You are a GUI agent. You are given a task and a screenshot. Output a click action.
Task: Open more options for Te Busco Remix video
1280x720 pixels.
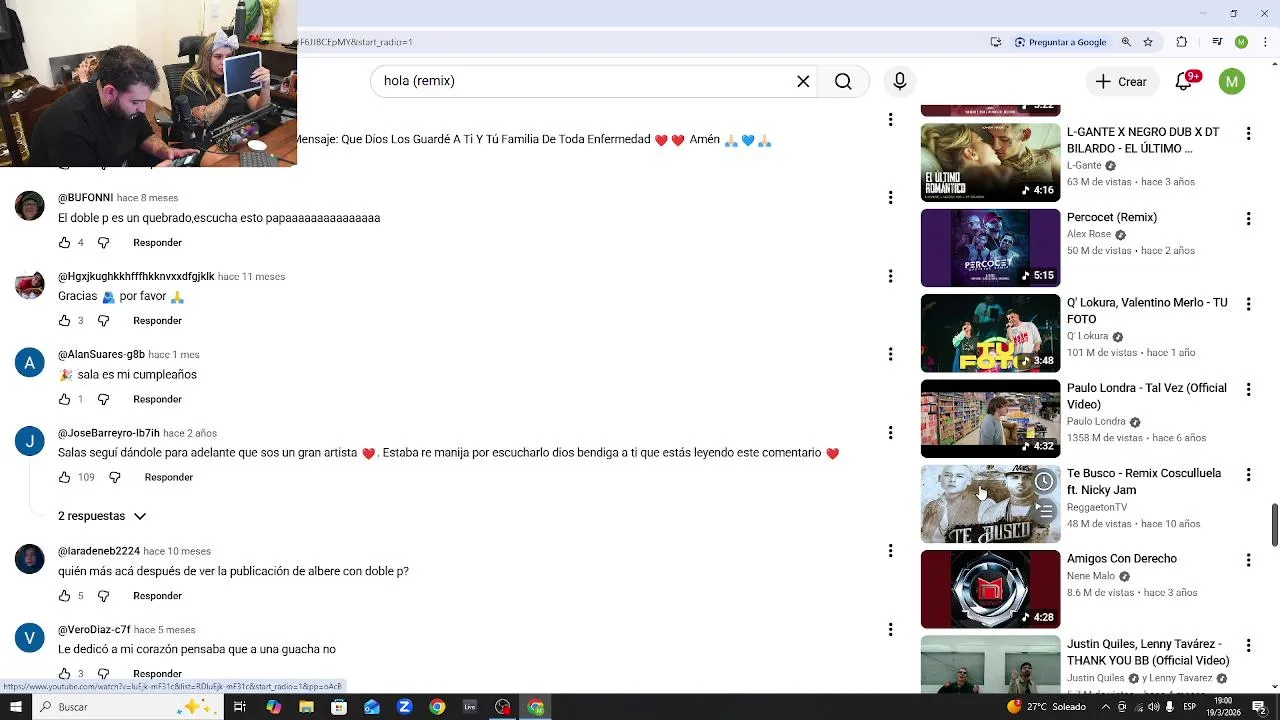[1248, 475]
